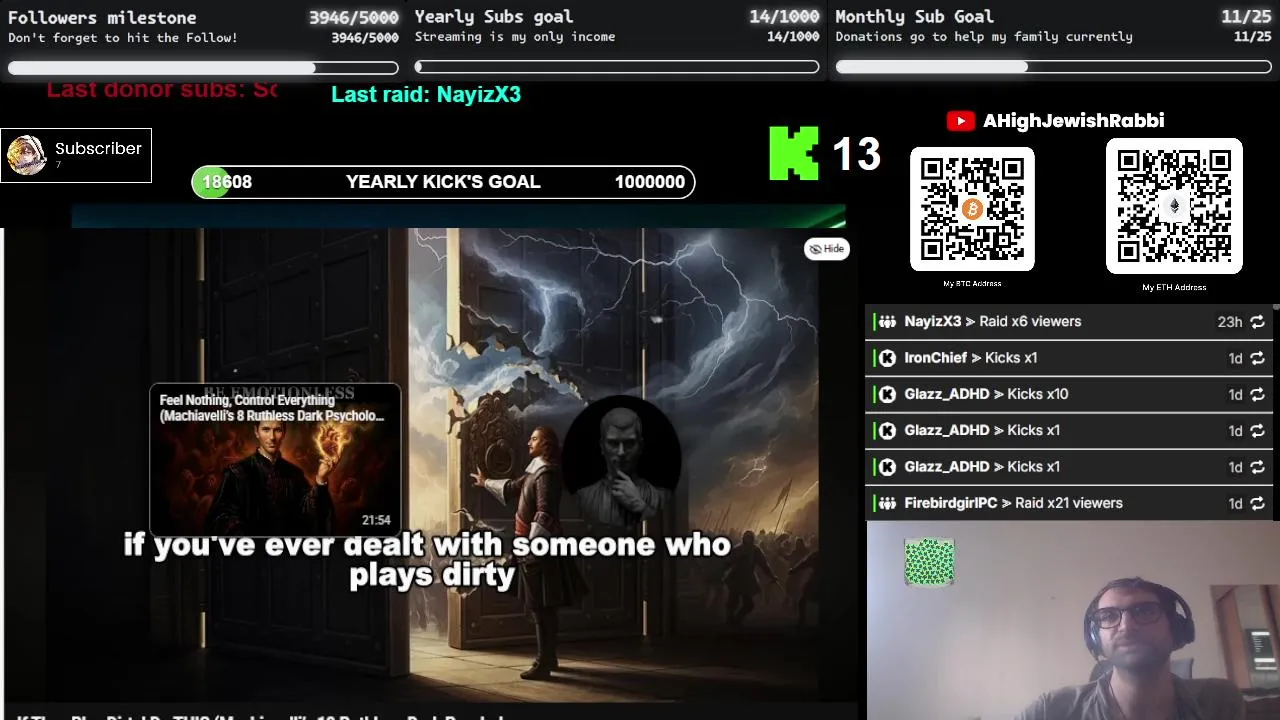Click the Last donor subs scrolling text
Image resolution: width=1280 pixels, height=720 pixels.
click(x=162, y=89)
